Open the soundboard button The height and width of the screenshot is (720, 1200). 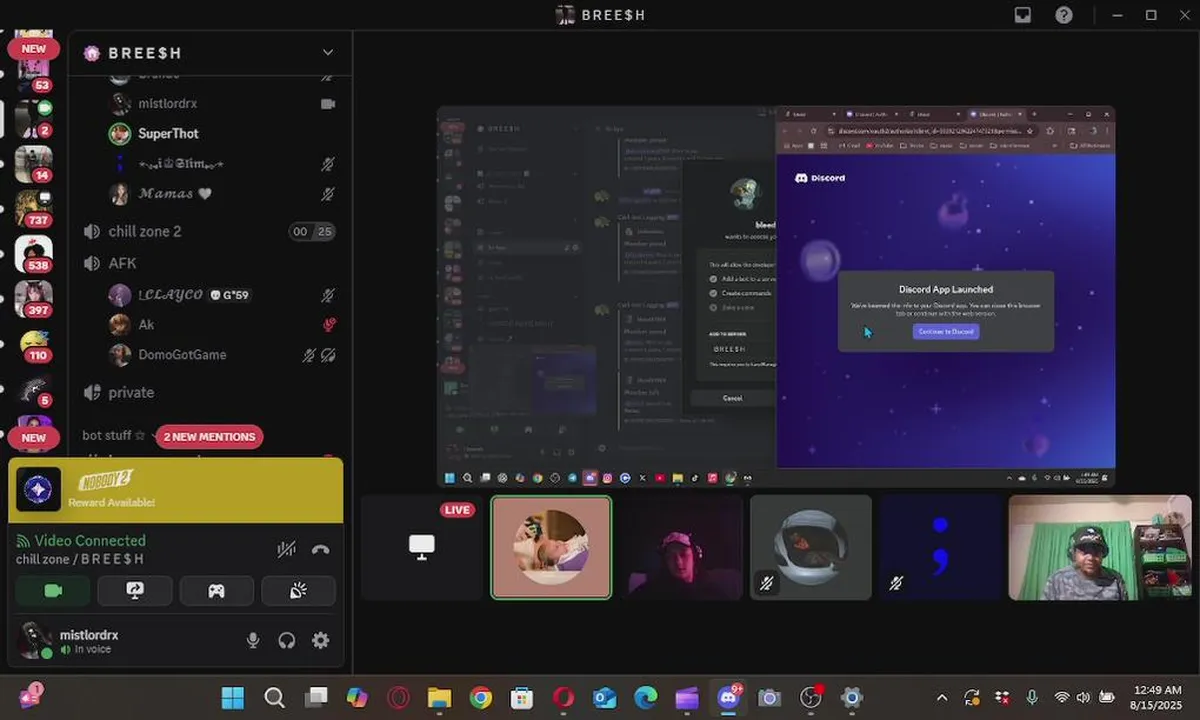(298, 591)
